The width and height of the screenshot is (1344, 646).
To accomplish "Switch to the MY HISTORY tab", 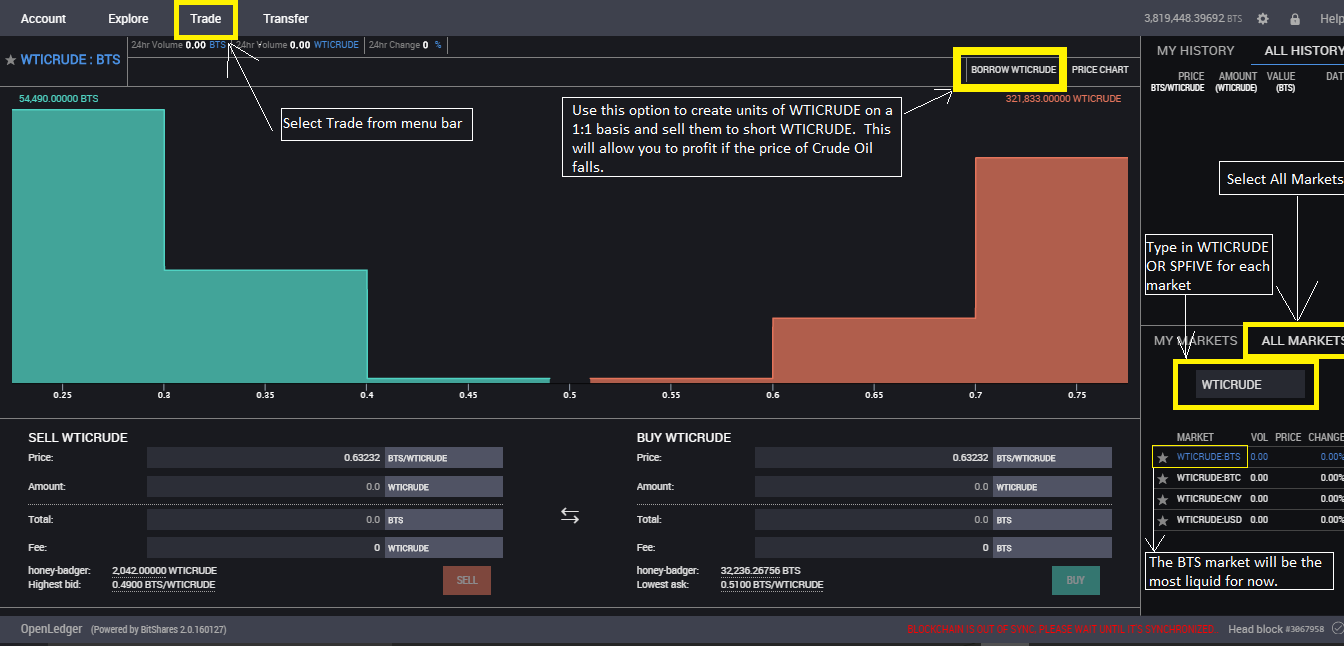I will pyautogui.click(x=1195, y=50).
